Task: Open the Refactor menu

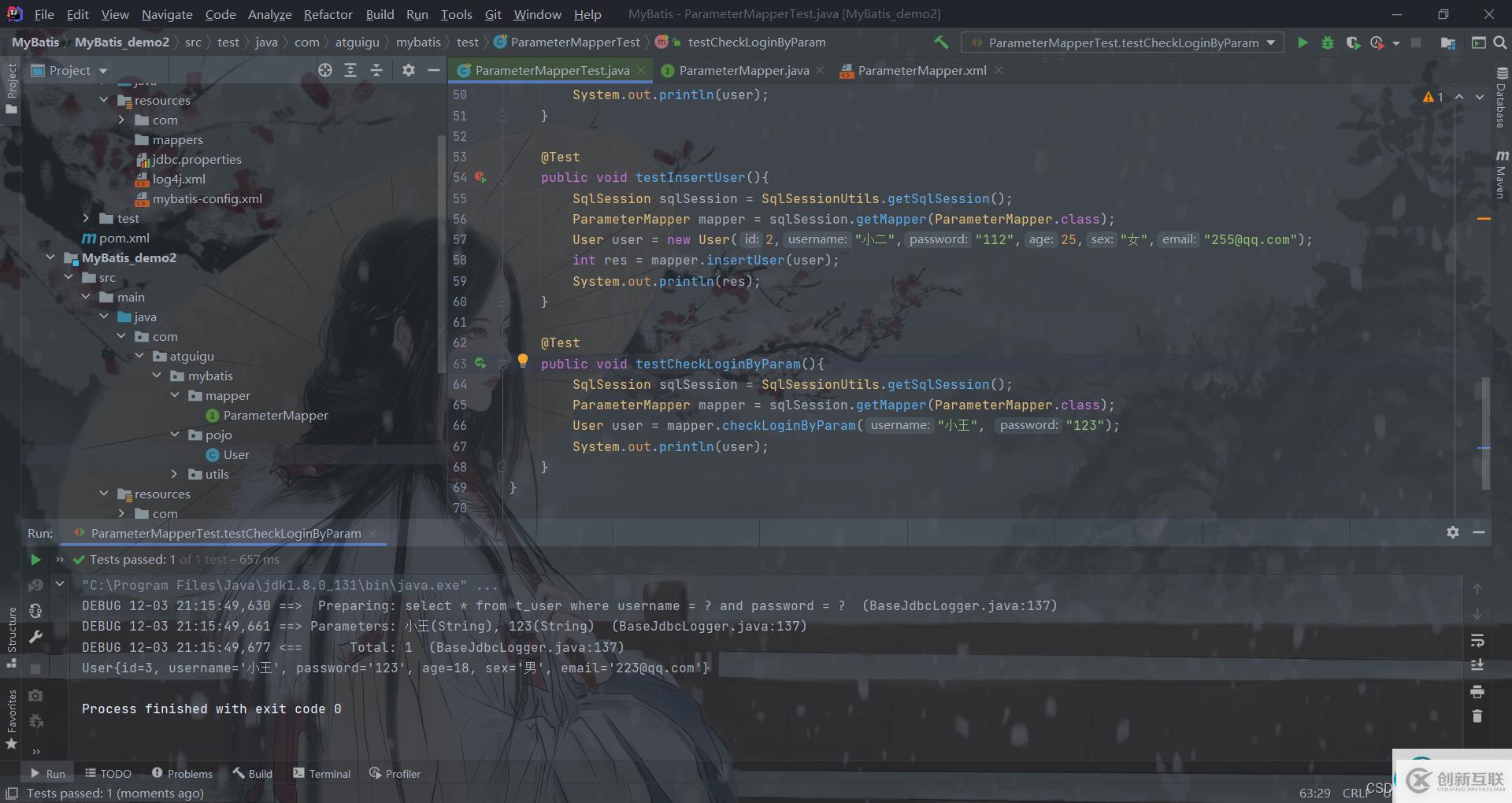Action: [328, 14]
